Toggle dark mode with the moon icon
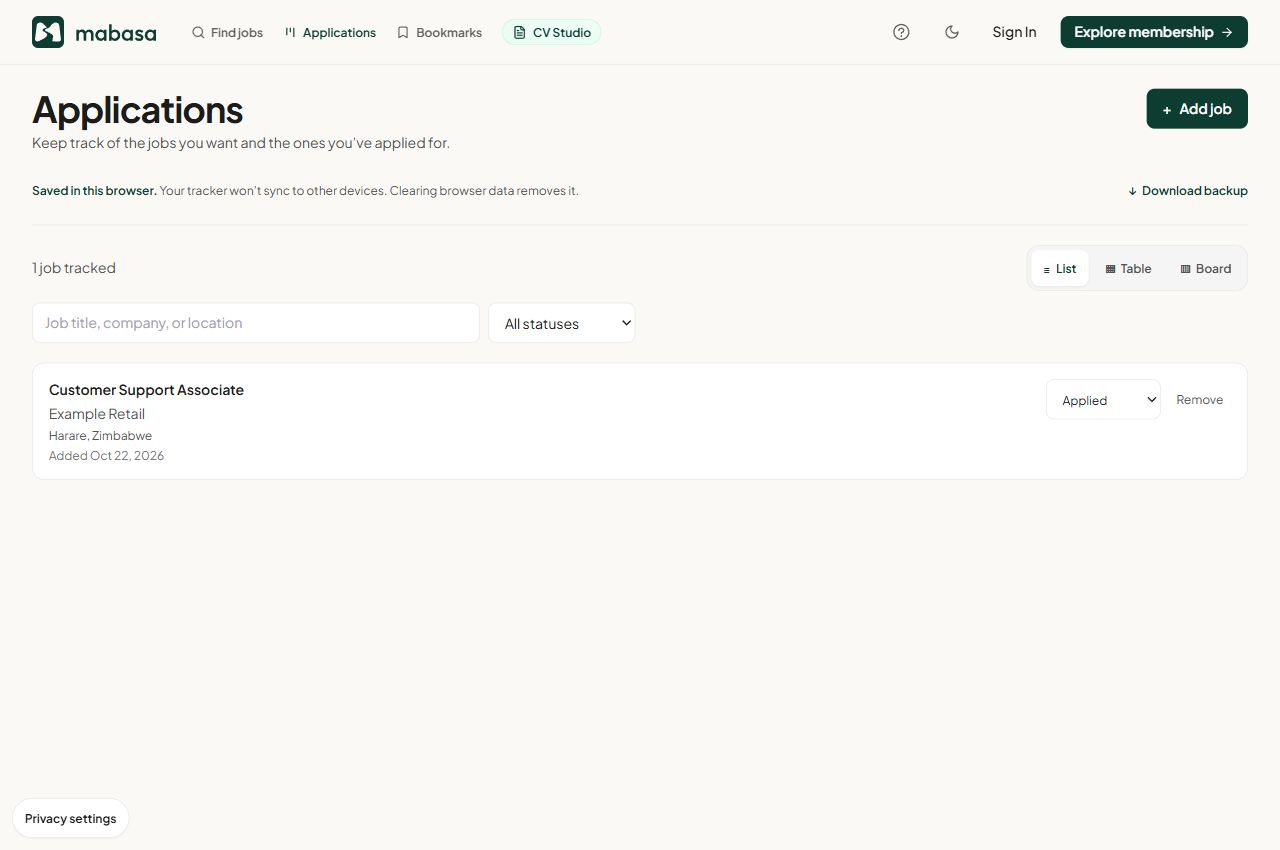The height and width of the screenshot is (850, 1280). (952, 32)
